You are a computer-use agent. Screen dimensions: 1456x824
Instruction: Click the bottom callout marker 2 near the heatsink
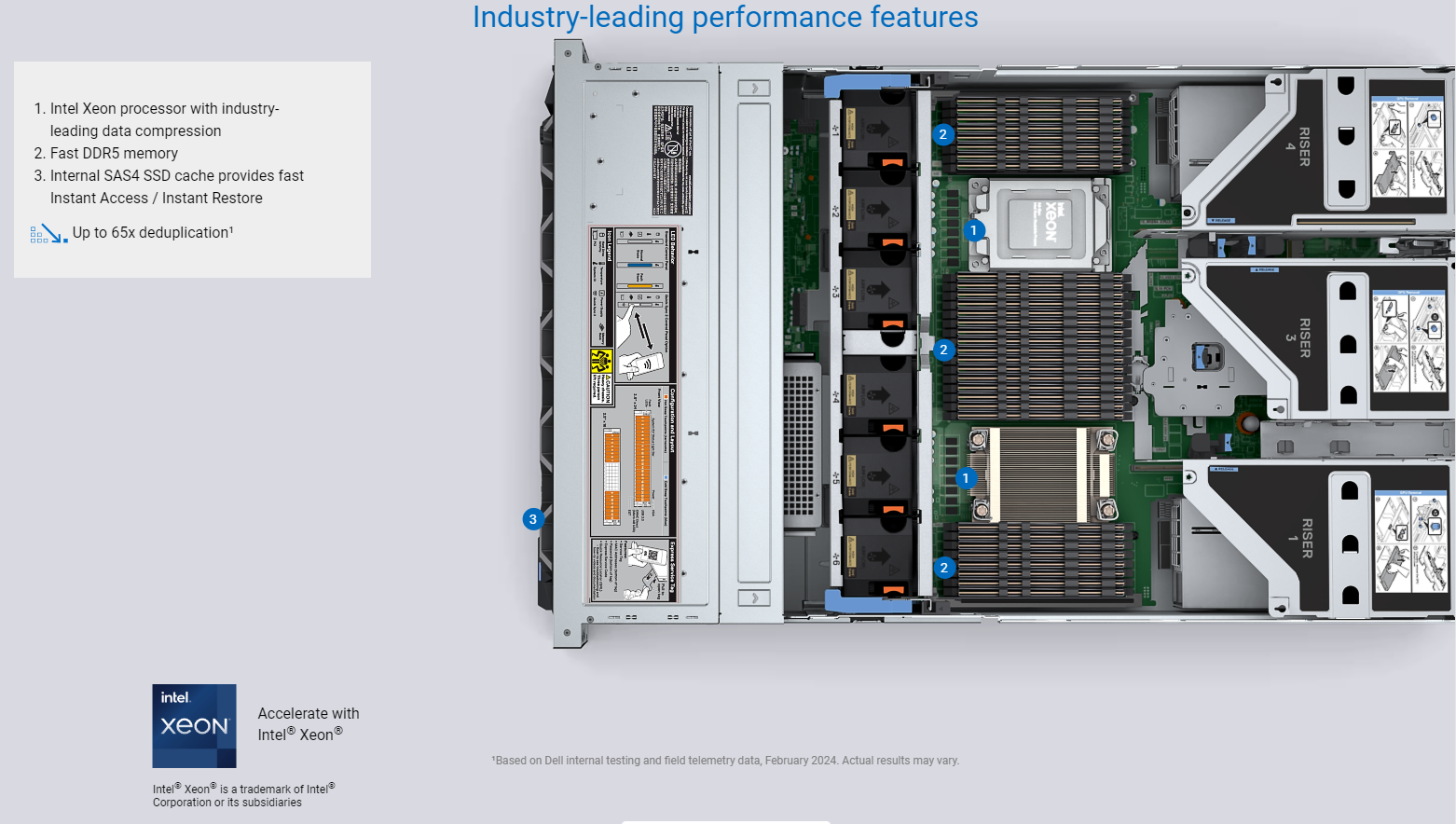pyautogui.click(x=944, y=567)
